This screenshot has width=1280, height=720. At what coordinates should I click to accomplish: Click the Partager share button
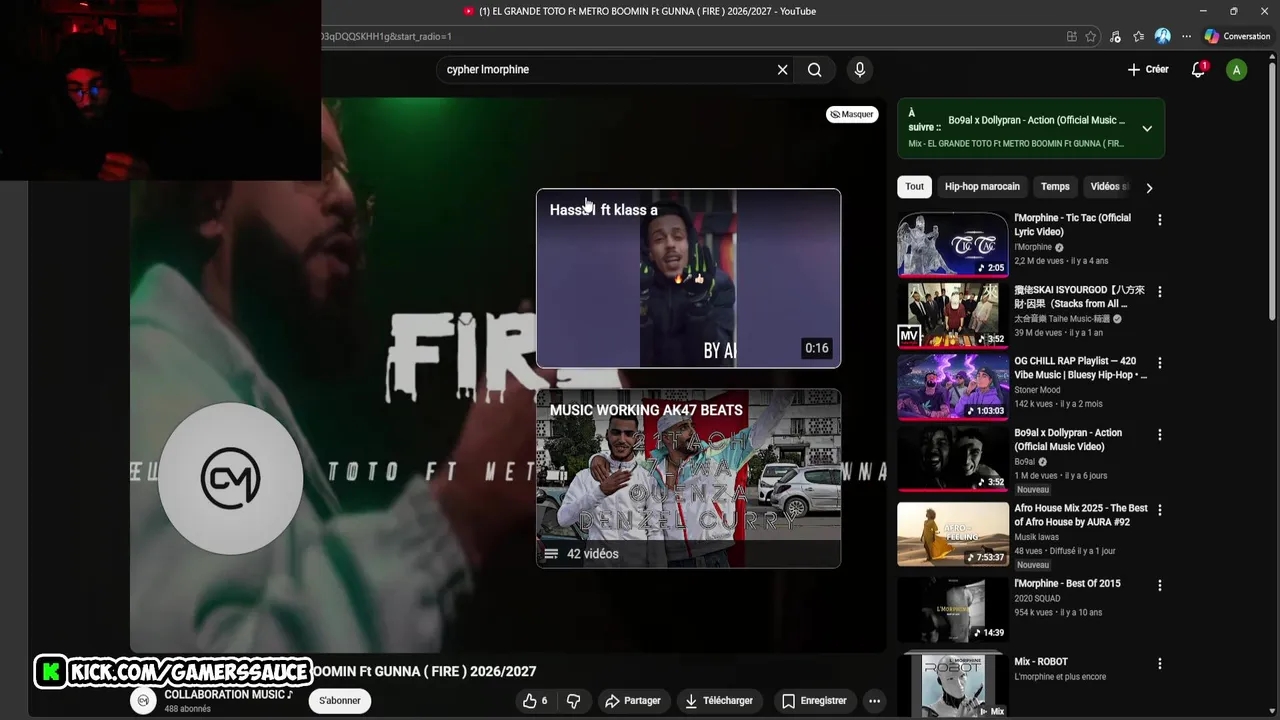[632, 701]
